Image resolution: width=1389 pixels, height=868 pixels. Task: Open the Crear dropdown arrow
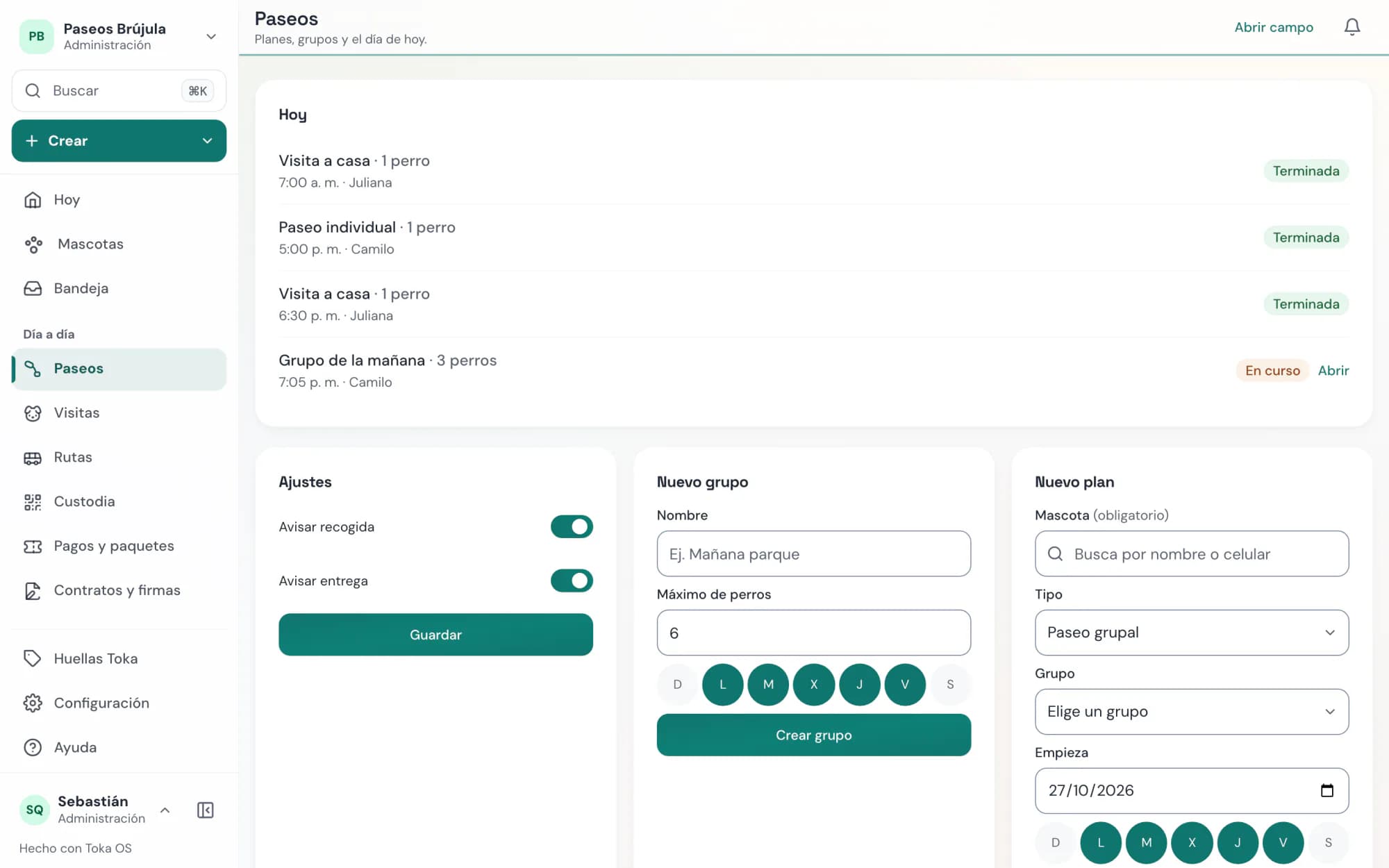[x=207, y=141]
